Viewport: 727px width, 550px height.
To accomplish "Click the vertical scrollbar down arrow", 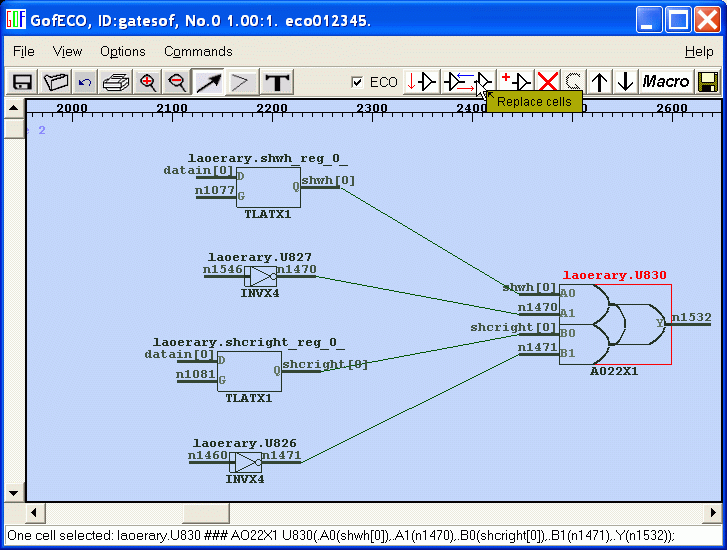I will coord(14,493).
